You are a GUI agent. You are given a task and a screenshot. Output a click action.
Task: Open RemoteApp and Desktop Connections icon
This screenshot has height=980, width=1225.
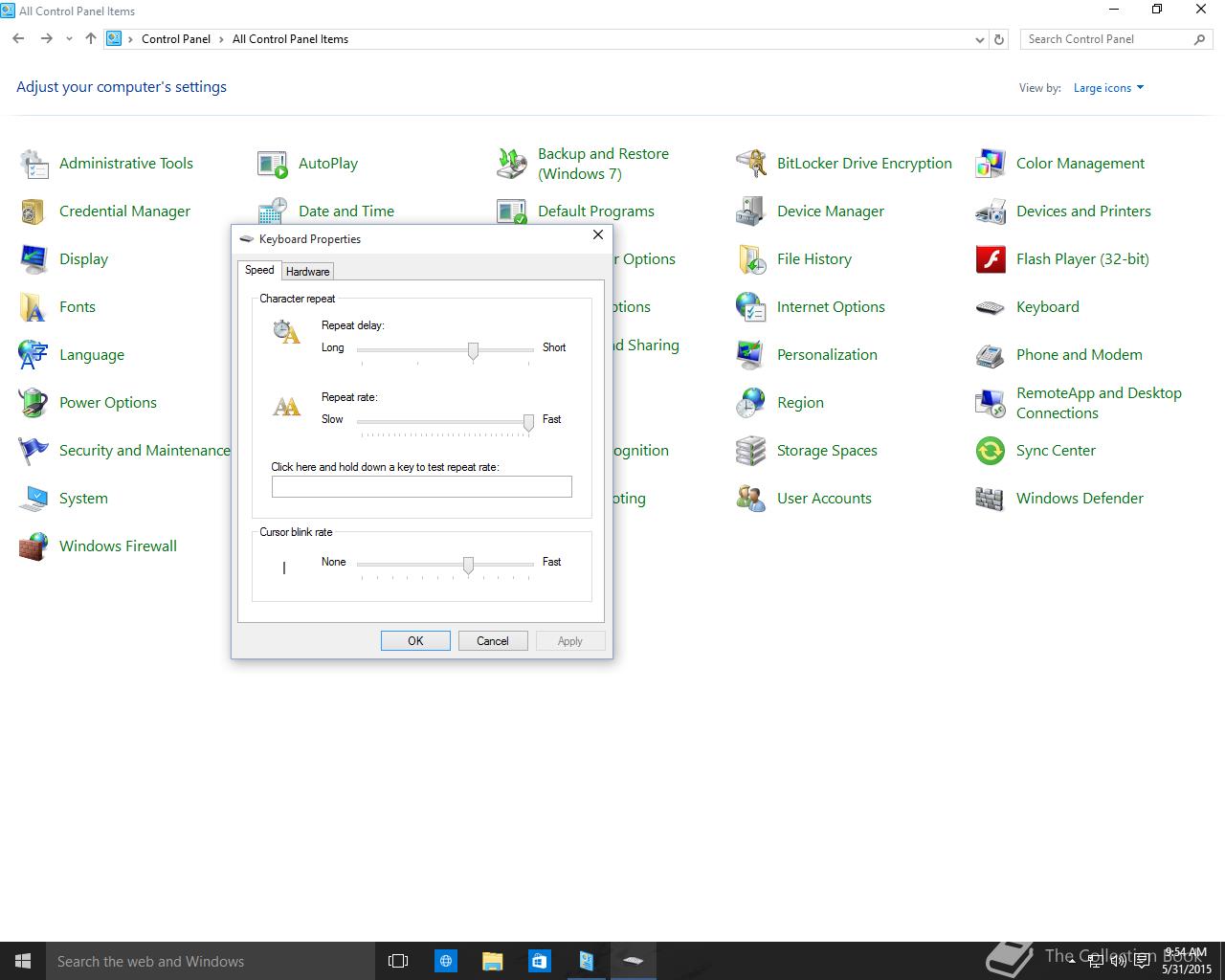click(x=991, y=403)
